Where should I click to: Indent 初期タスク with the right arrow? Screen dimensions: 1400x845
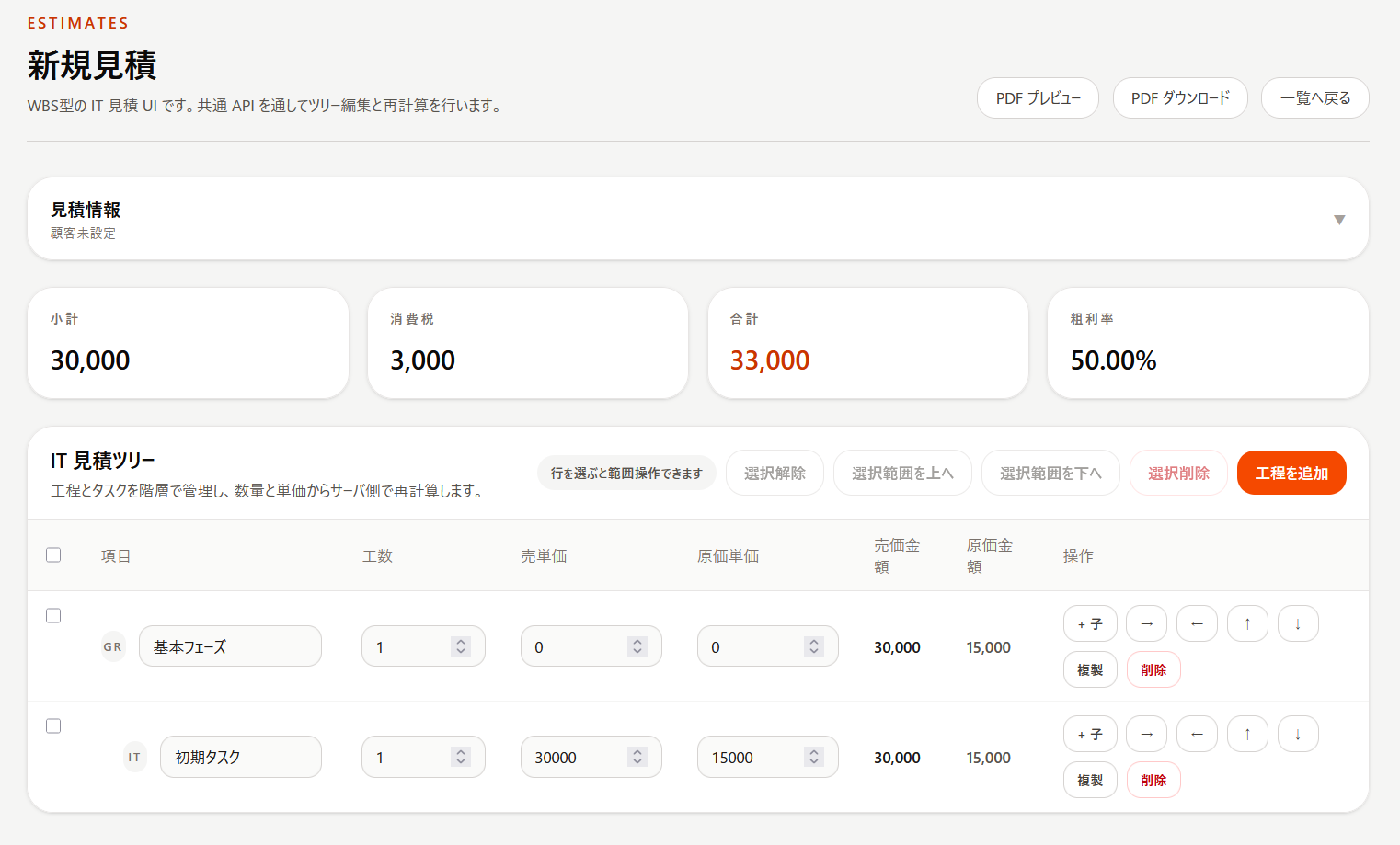click(x=1146, y=734)
